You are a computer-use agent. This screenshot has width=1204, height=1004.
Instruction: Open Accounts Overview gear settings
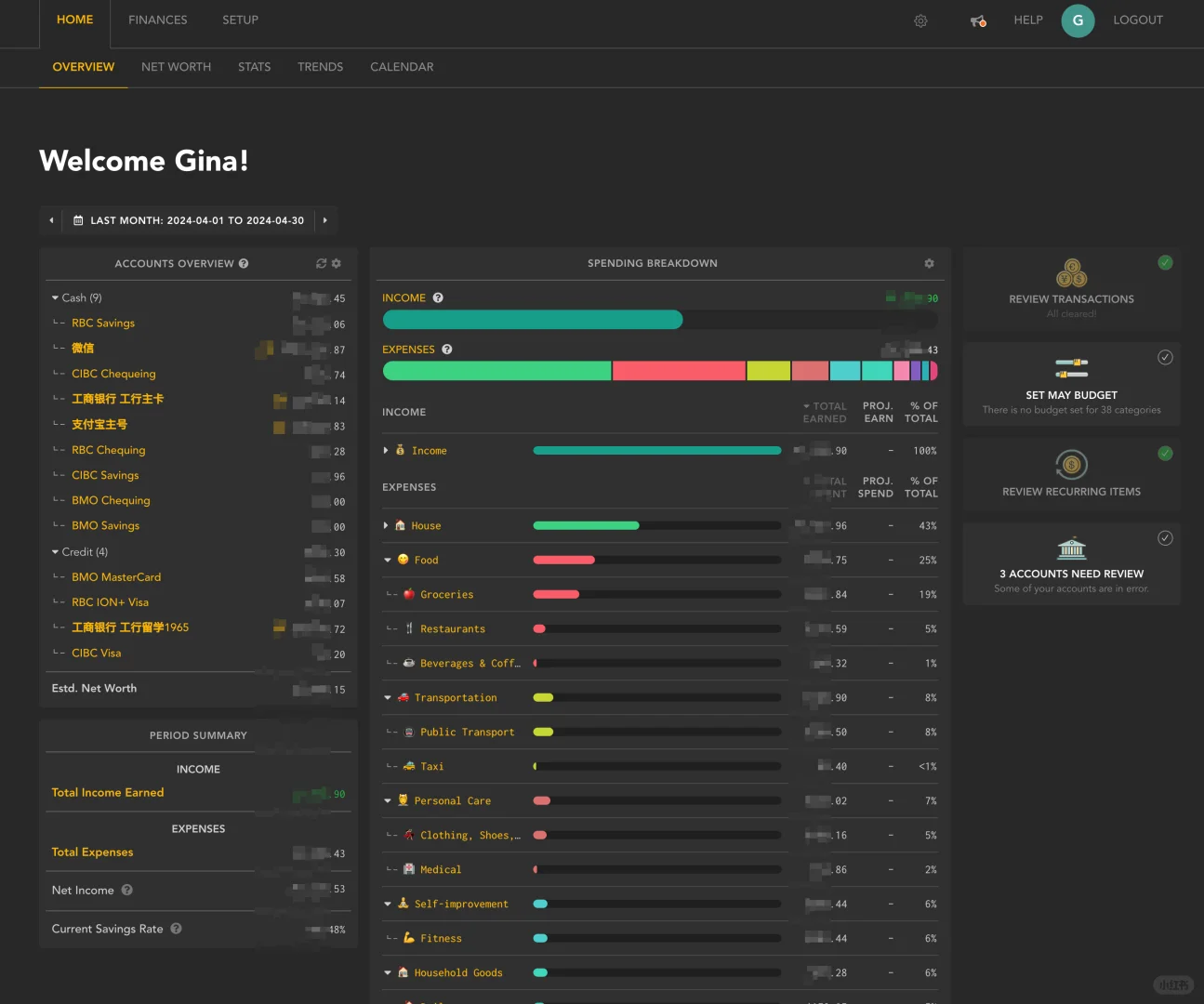tap(337, 263)
